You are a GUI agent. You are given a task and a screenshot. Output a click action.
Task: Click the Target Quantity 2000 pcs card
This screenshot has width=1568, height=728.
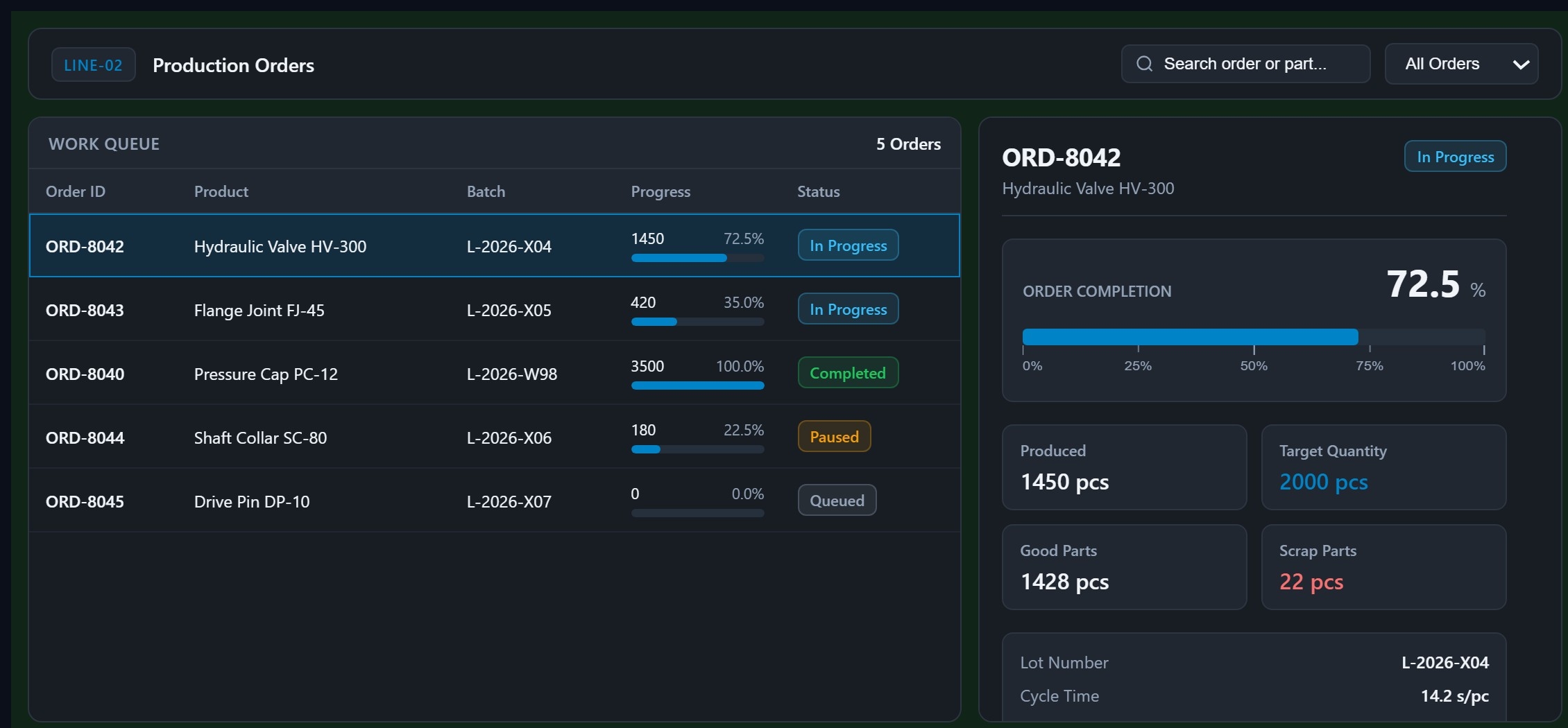[1383, 467]
